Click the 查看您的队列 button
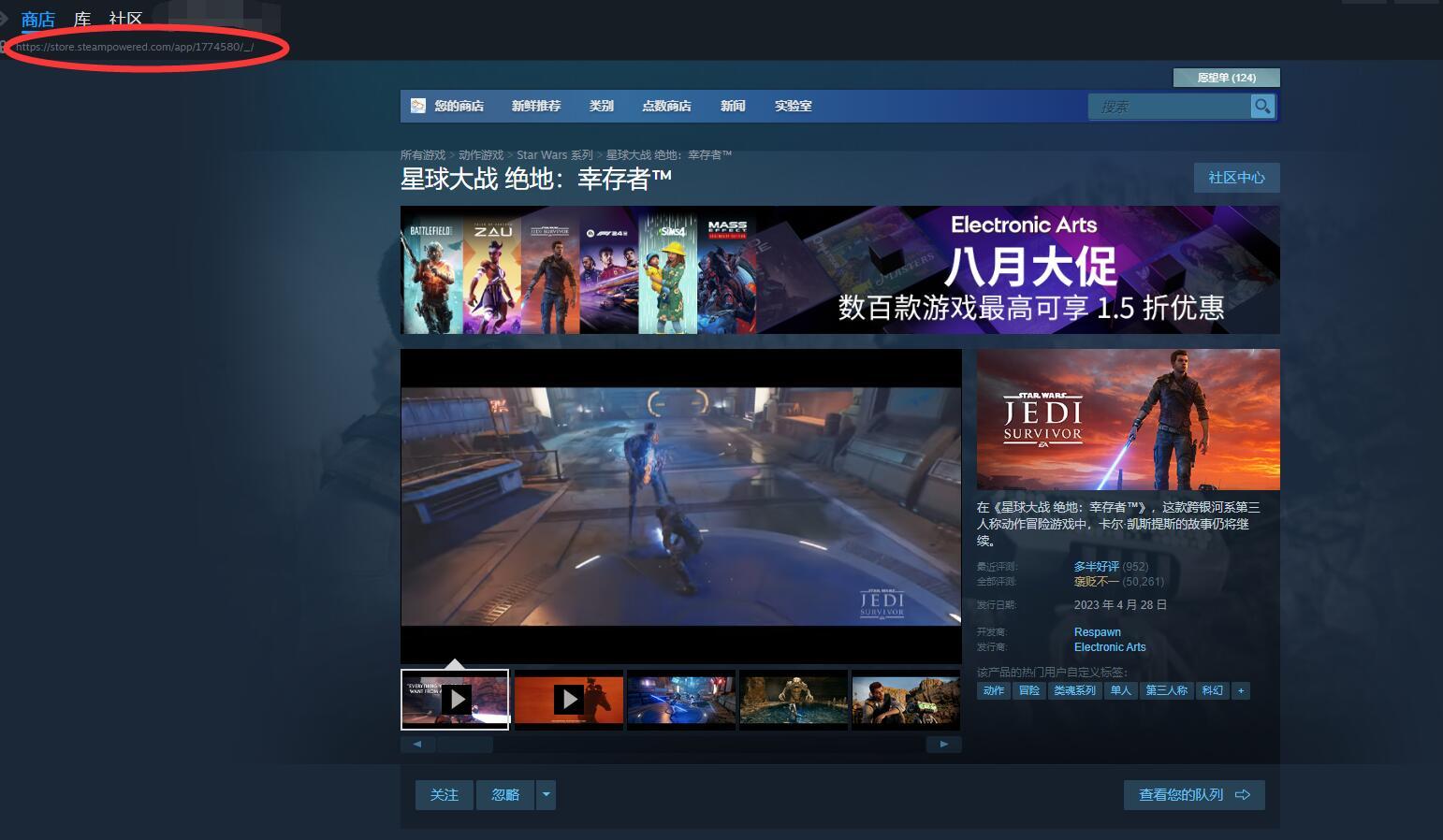 pos(1194,794)
